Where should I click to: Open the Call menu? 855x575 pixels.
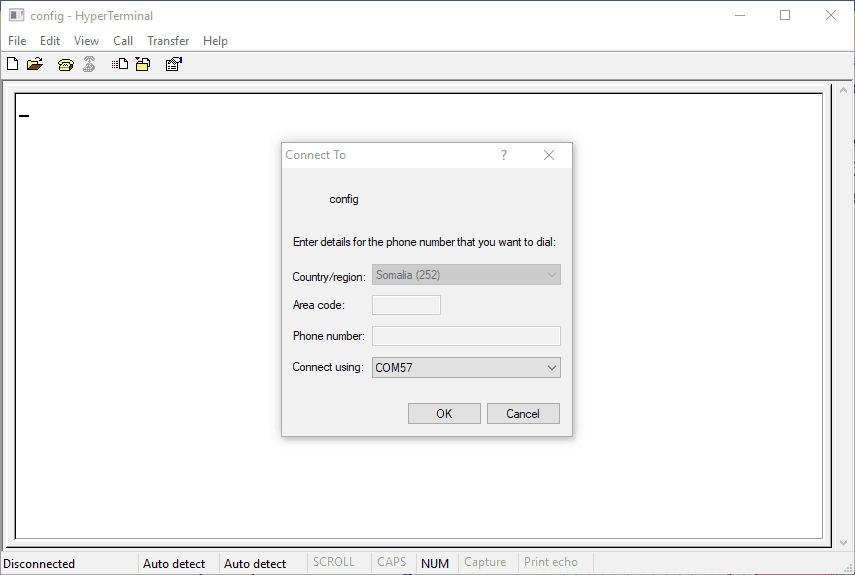tap(123, 41)
